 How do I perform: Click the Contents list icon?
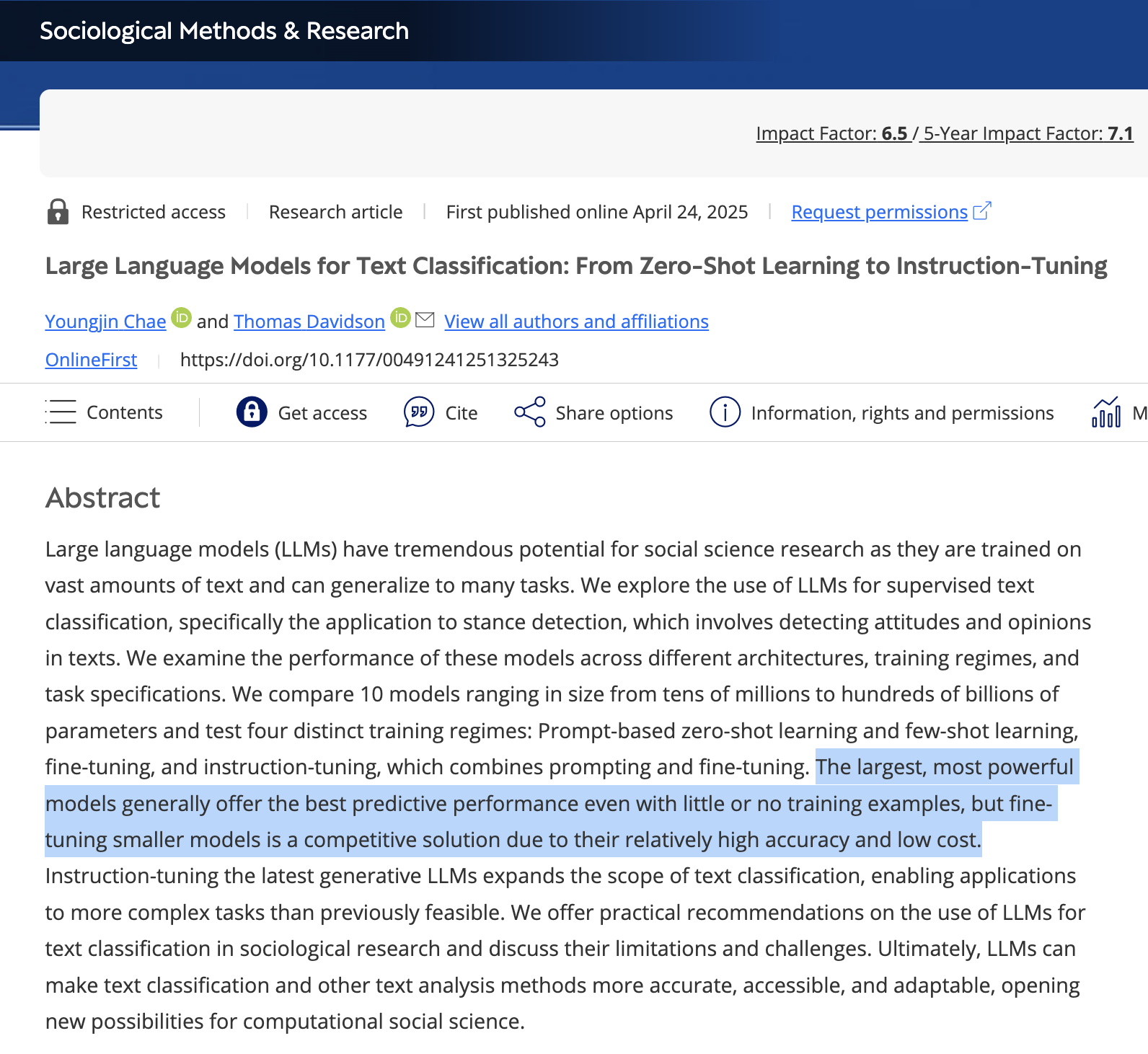click(x=61, y=412)
